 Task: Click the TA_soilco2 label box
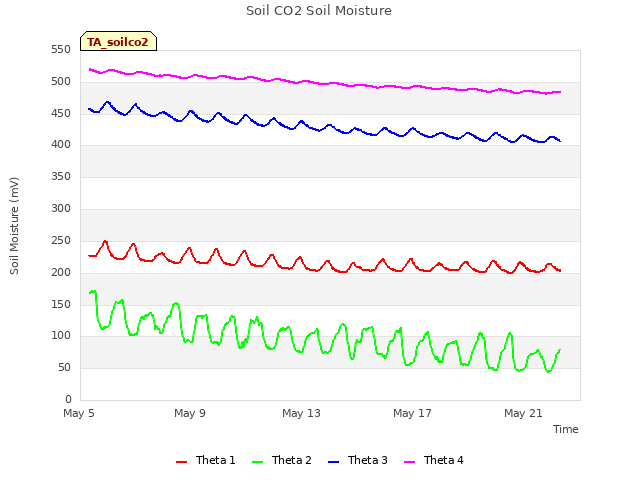[118, 41]
